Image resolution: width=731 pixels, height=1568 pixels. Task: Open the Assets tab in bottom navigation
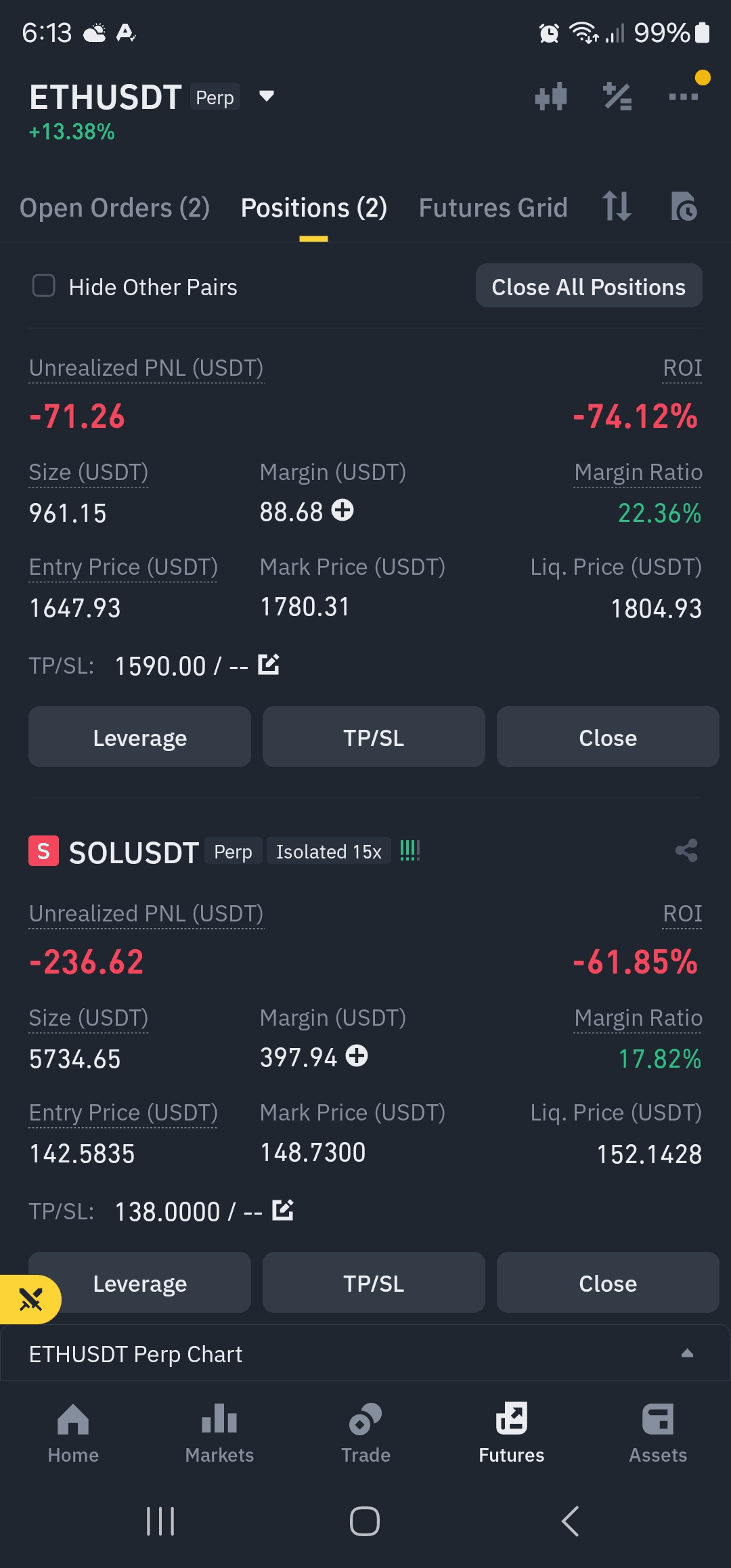click(658, 1433)
